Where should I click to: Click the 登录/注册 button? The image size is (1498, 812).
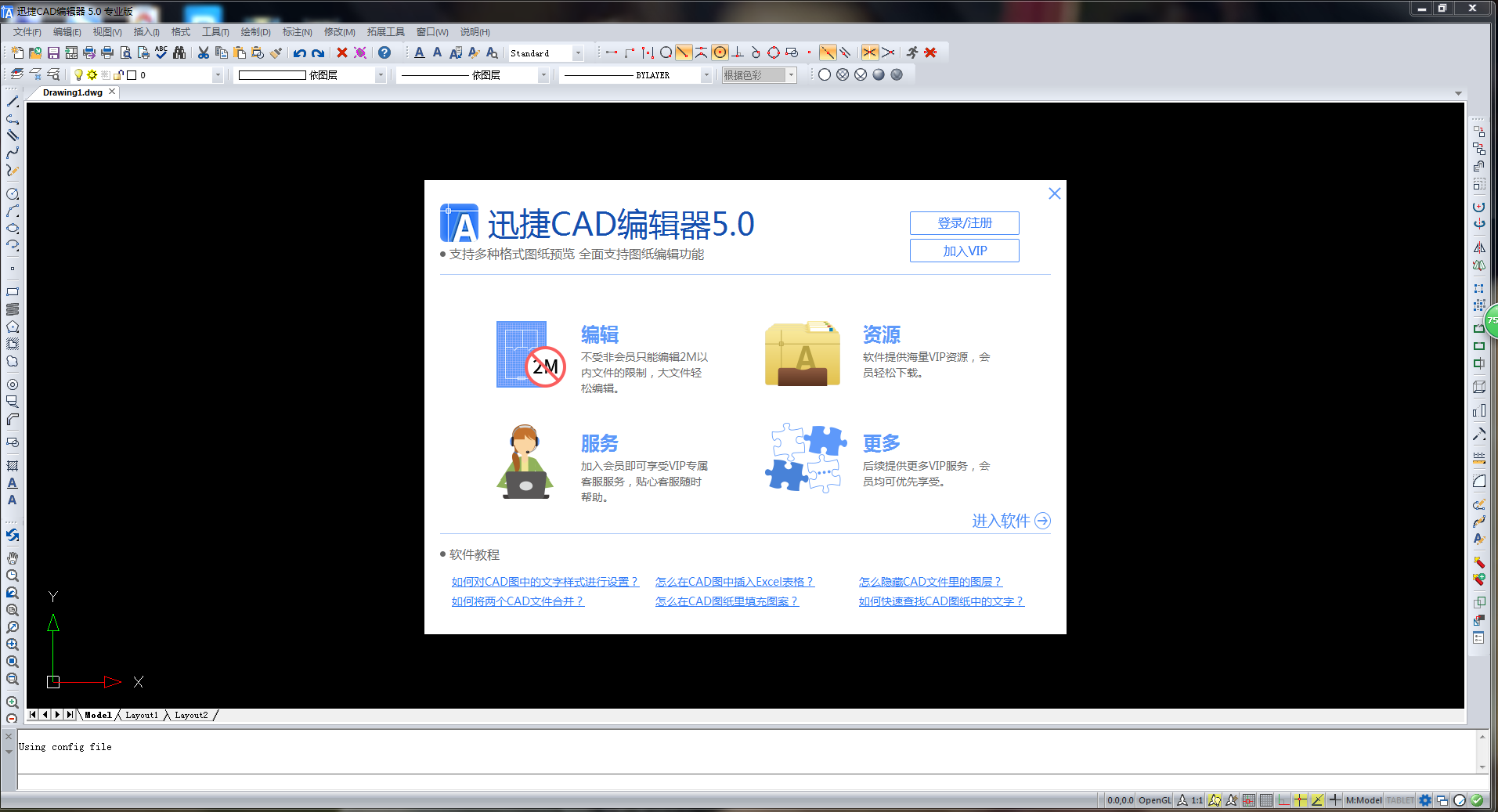click(x=964, y=223)
